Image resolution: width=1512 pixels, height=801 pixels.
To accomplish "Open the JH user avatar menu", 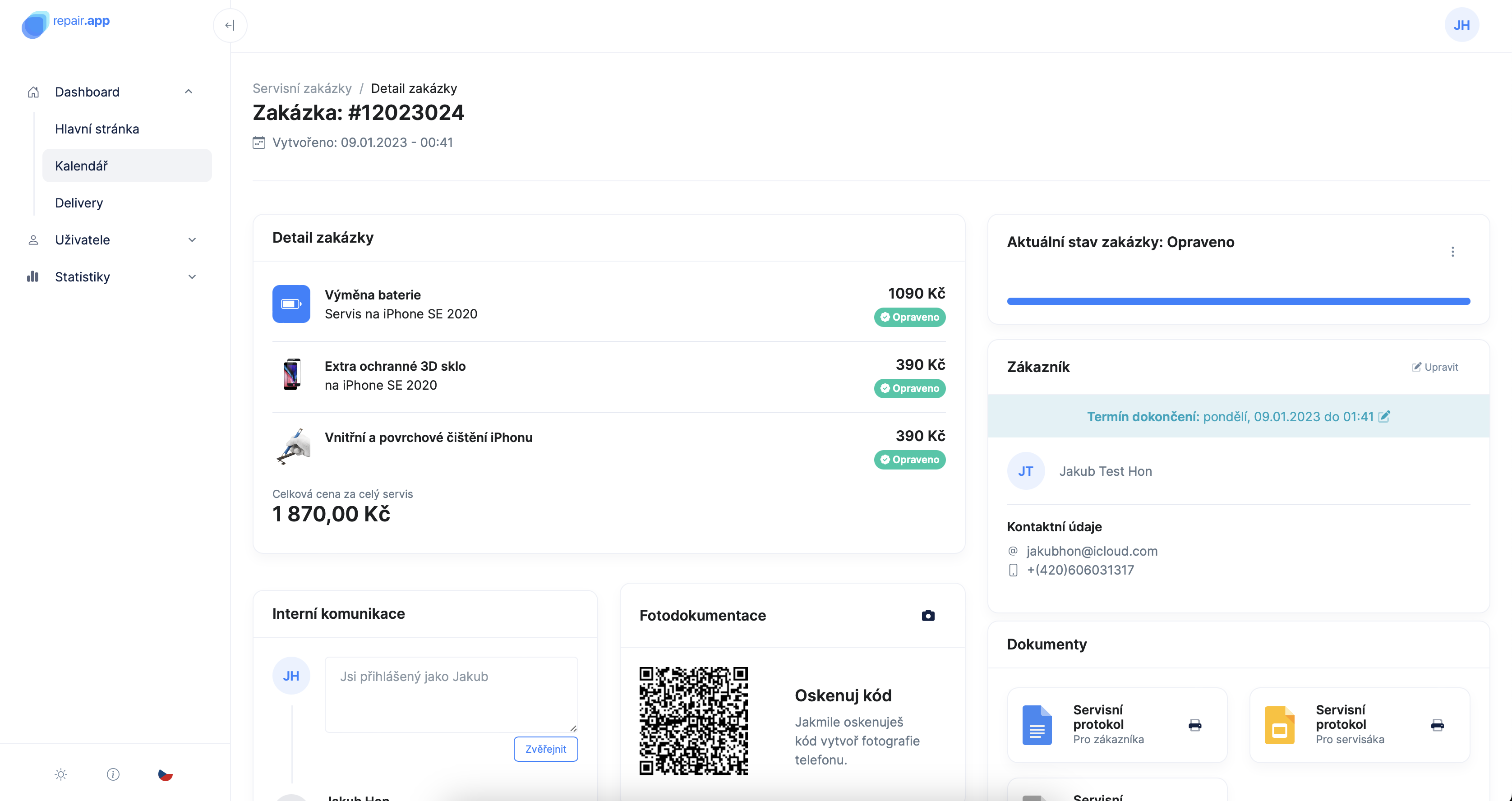I will (1461, 25).
